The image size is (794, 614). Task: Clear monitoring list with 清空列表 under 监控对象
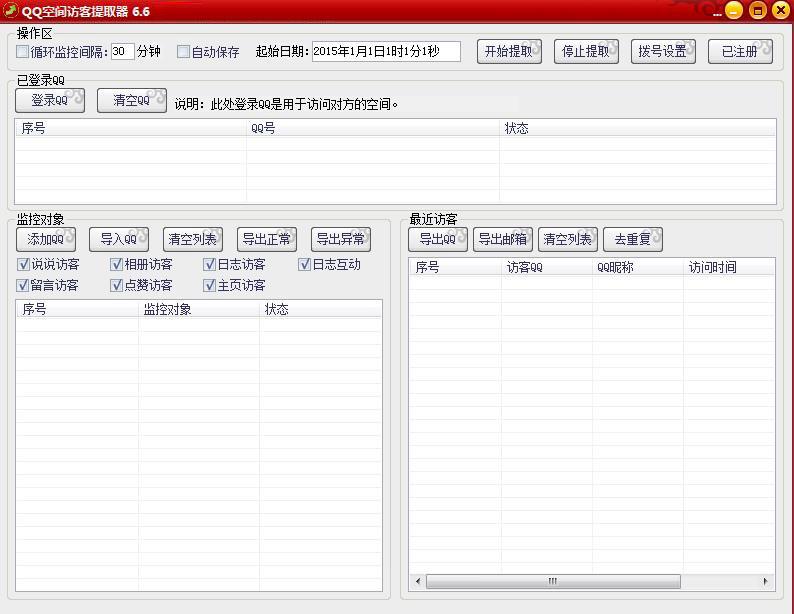pyautogui.click(x=193, y=239)
